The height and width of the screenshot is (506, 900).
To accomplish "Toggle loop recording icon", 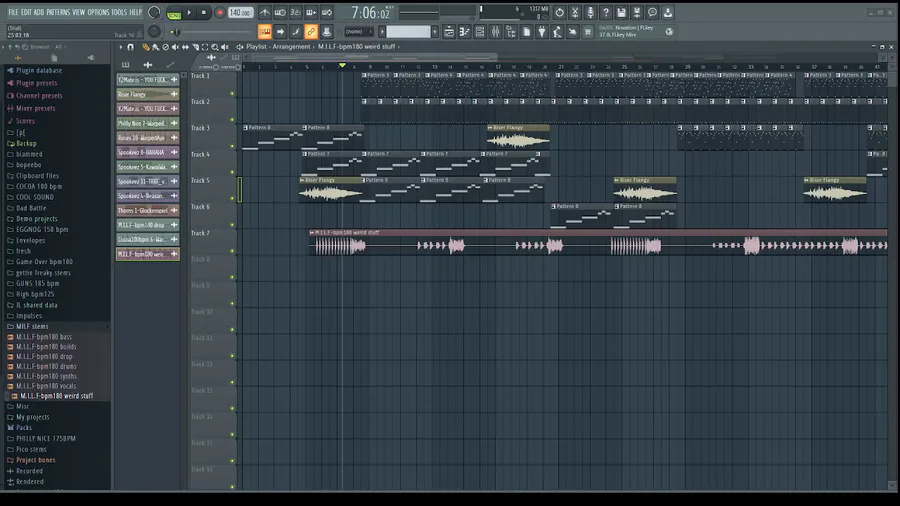I will click(327, 12).
